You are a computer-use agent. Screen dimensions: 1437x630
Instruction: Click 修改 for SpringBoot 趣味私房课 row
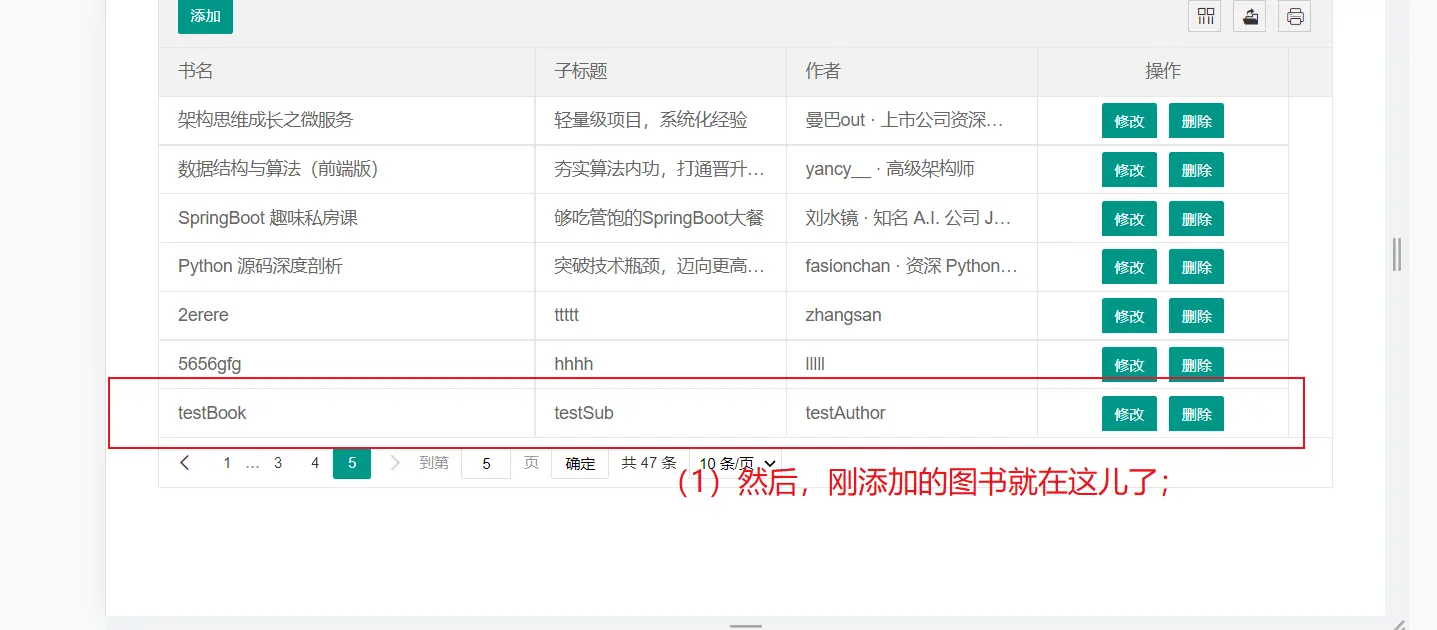coord(1129,219)
